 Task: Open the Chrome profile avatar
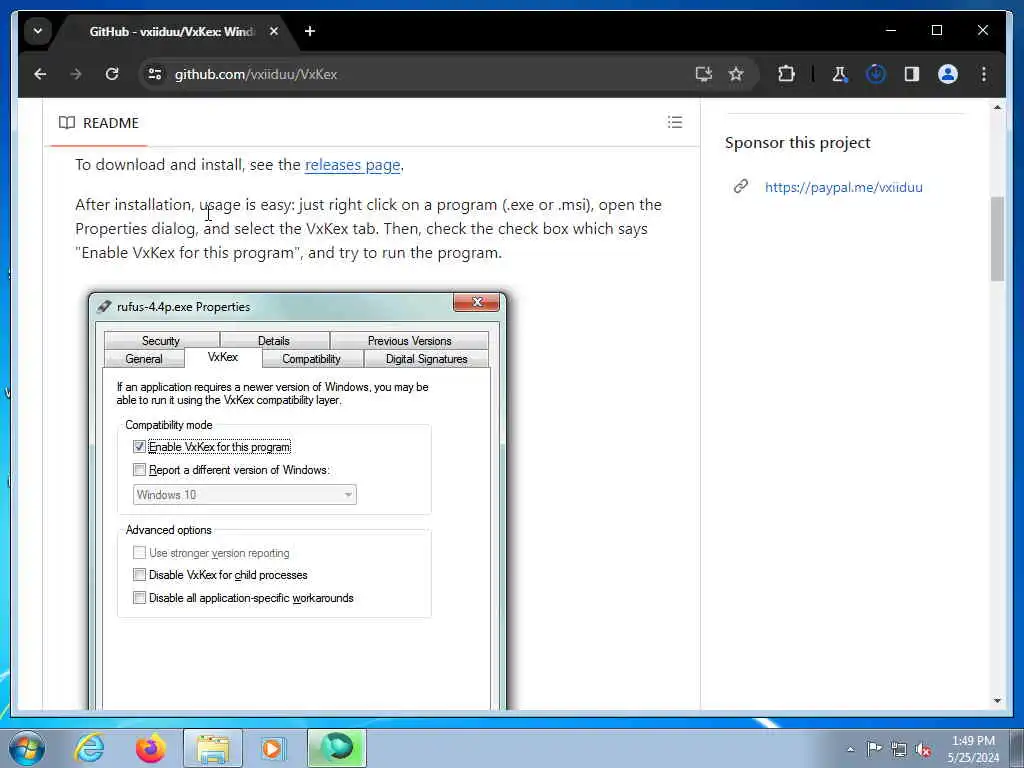click(x=948, y=74)
